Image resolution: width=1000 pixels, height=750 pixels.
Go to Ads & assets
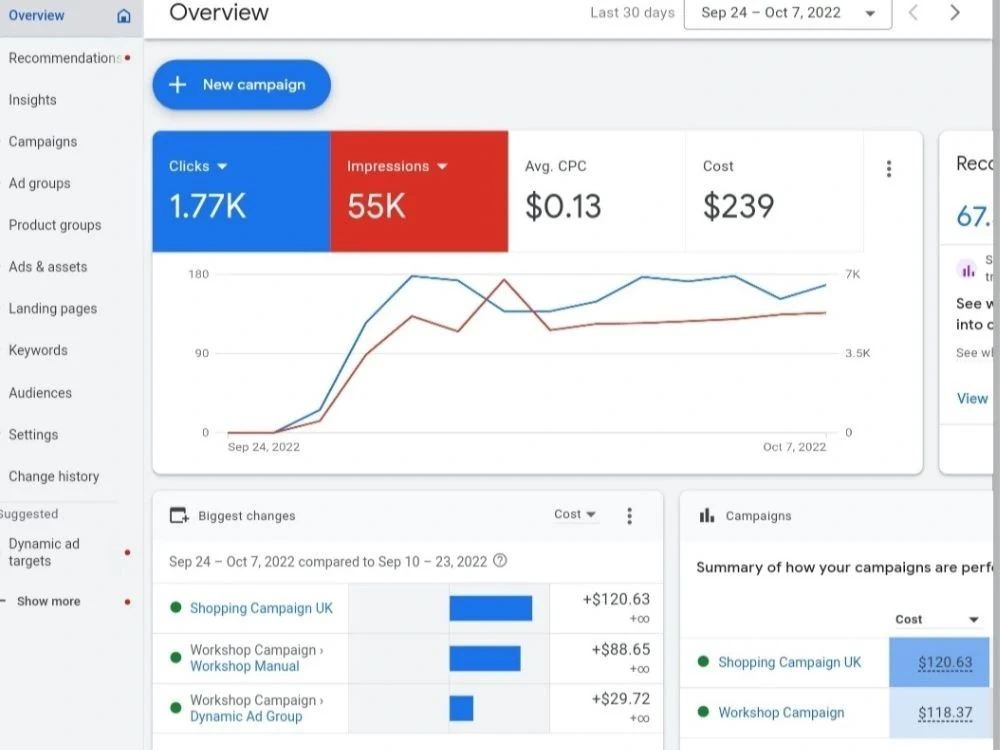(48, 267)
